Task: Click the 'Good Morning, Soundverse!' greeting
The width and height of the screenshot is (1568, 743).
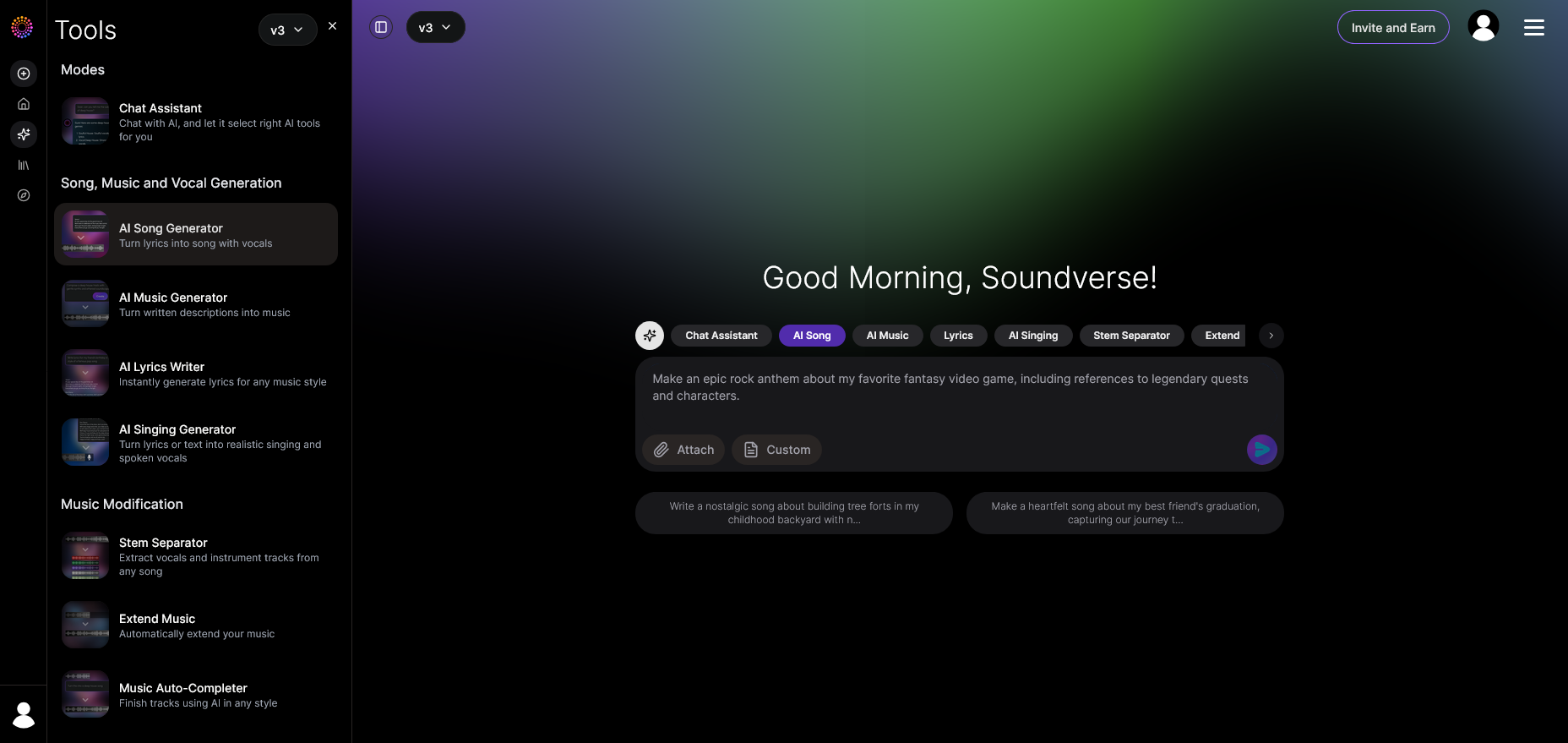Action: 960,277
